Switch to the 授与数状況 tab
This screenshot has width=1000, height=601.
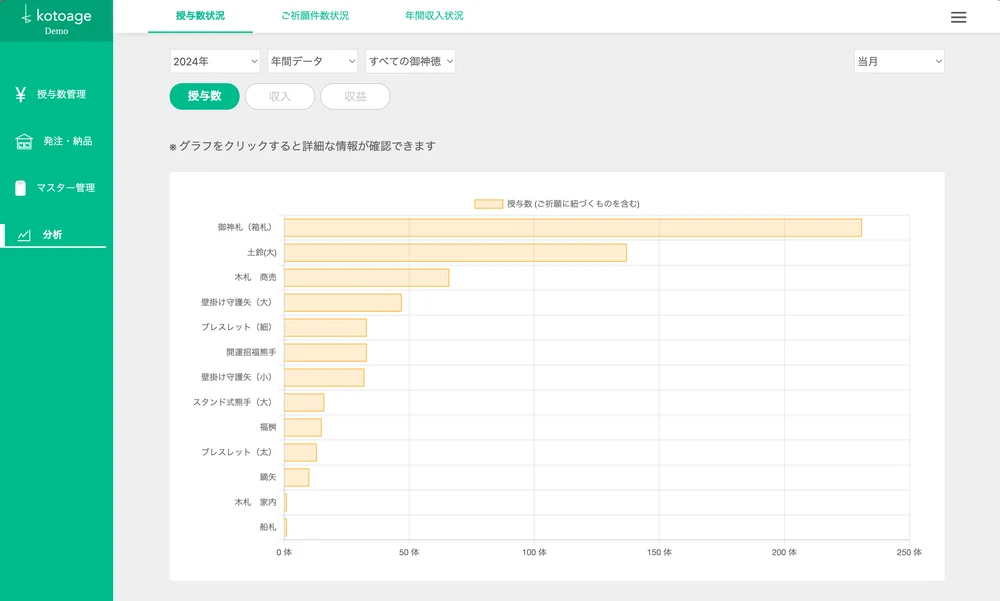coord(200,15)
